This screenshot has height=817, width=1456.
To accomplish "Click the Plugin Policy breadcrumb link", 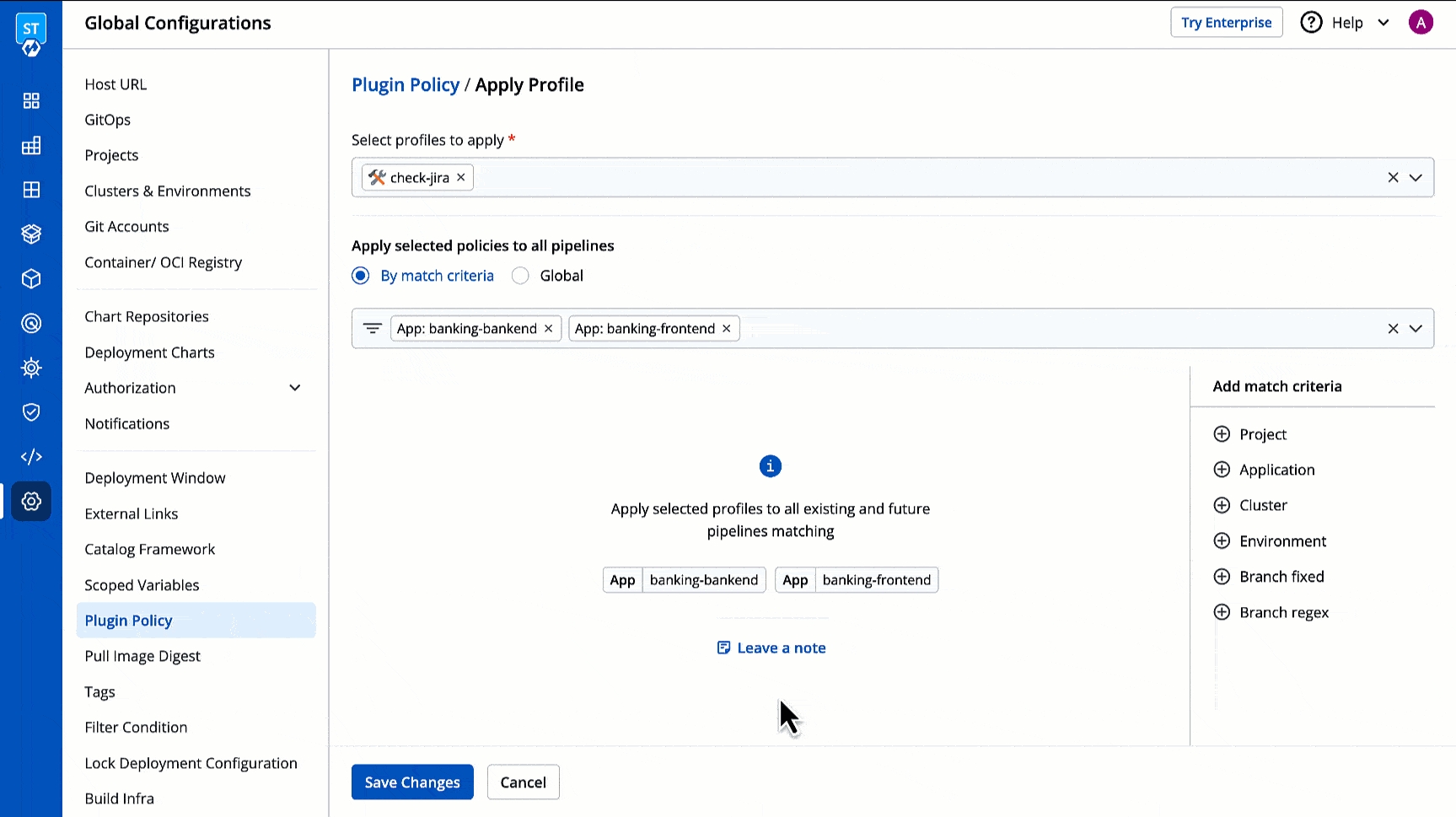I will point(406,84).
